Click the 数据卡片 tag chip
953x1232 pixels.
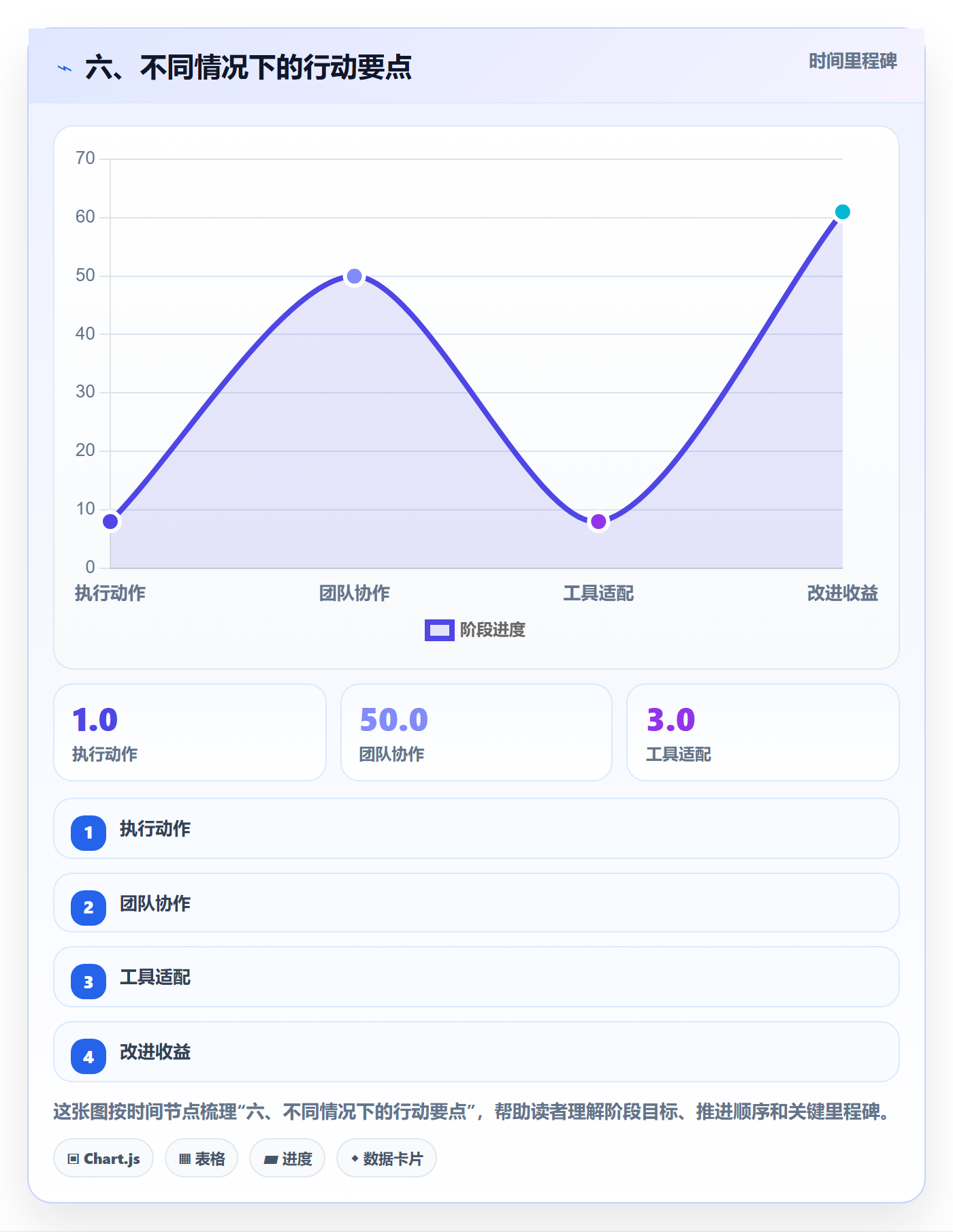387,1158
